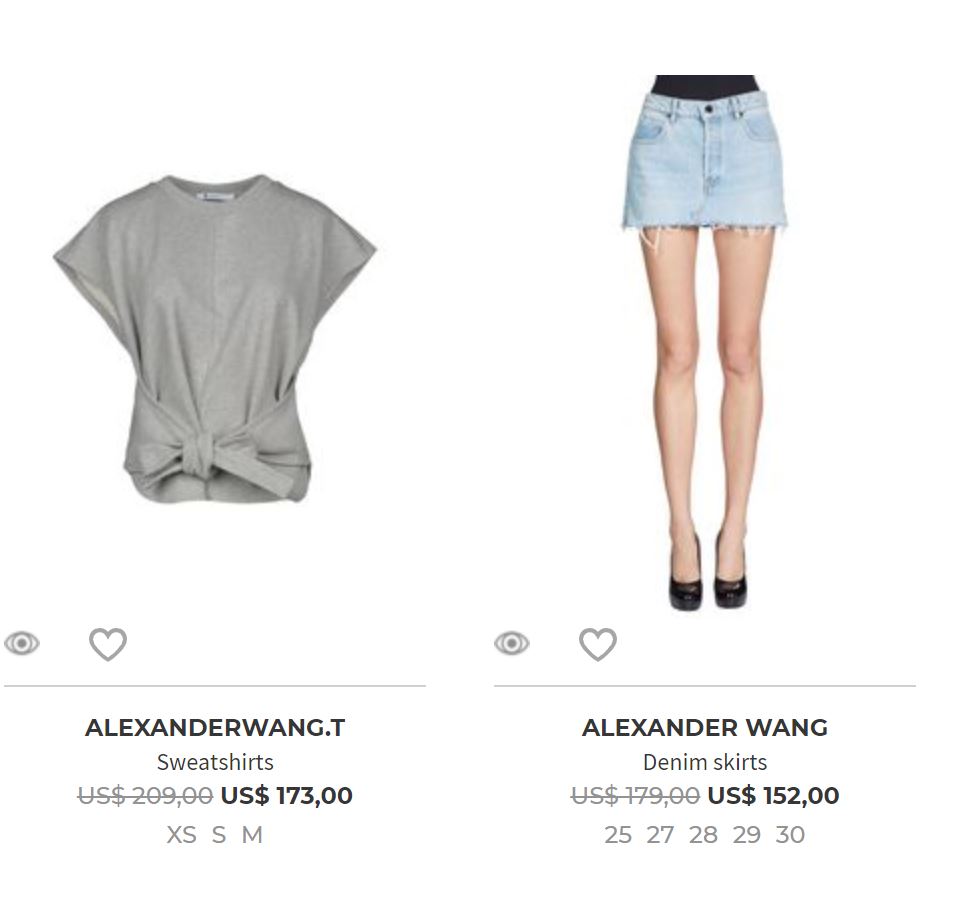Select size 27 for the denim skirt

tap(660, 835)
